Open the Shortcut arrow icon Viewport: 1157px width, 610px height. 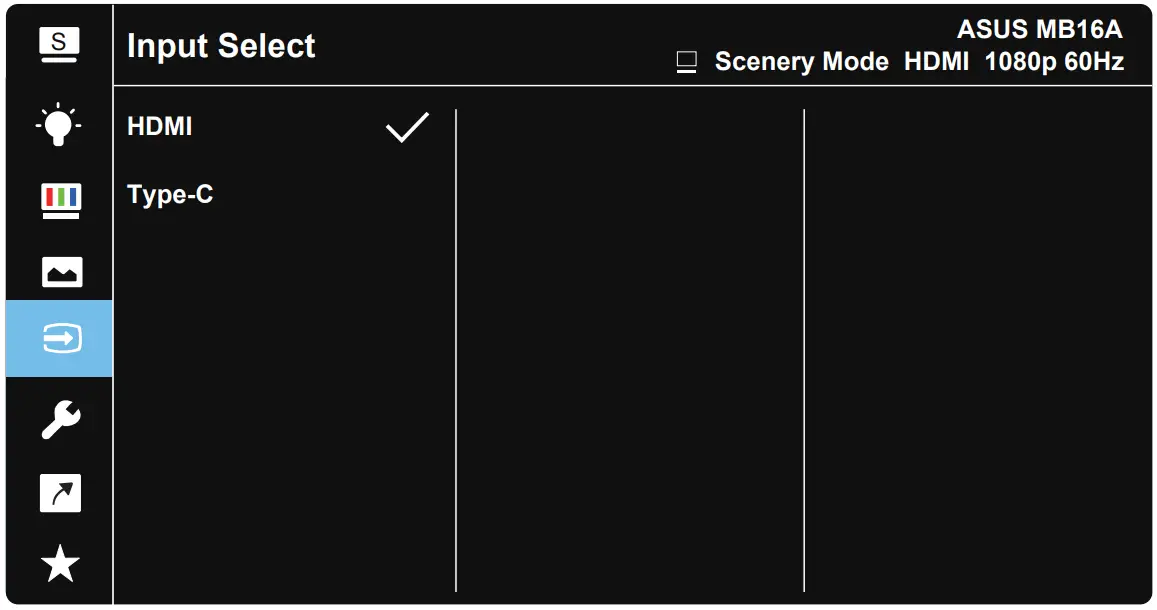[60, 493]
